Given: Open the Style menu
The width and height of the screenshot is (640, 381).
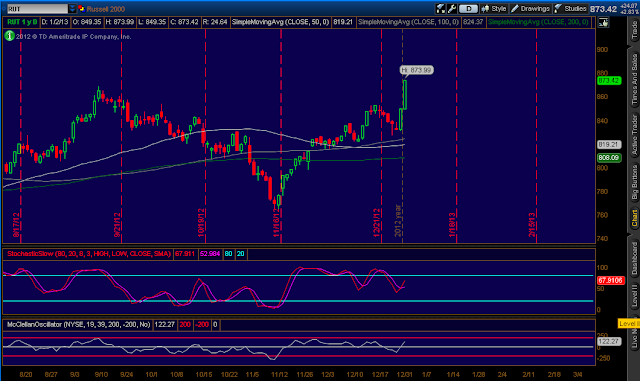Looking at the screenshot, I should tap(494, 9).
